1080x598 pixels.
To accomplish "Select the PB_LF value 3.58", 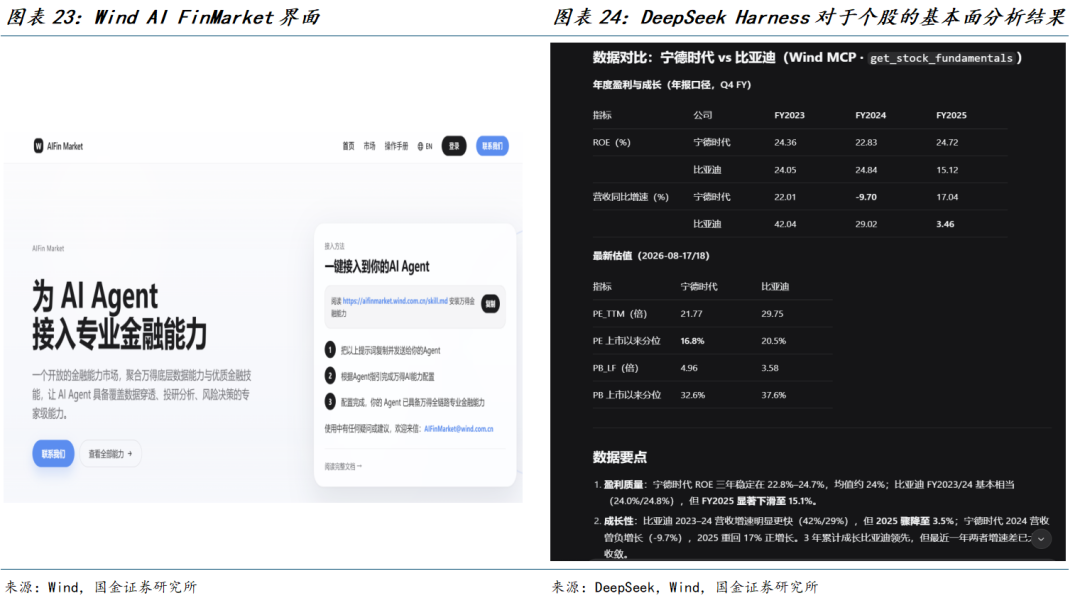I will click(770, 369).
